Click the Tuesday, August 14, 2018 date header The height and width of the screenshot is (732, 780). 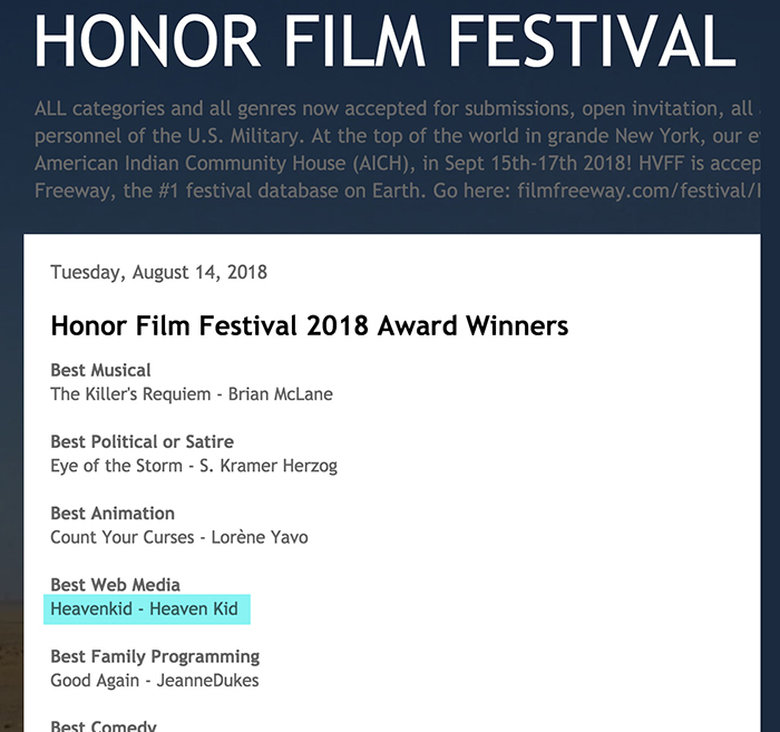coord(158,272)
